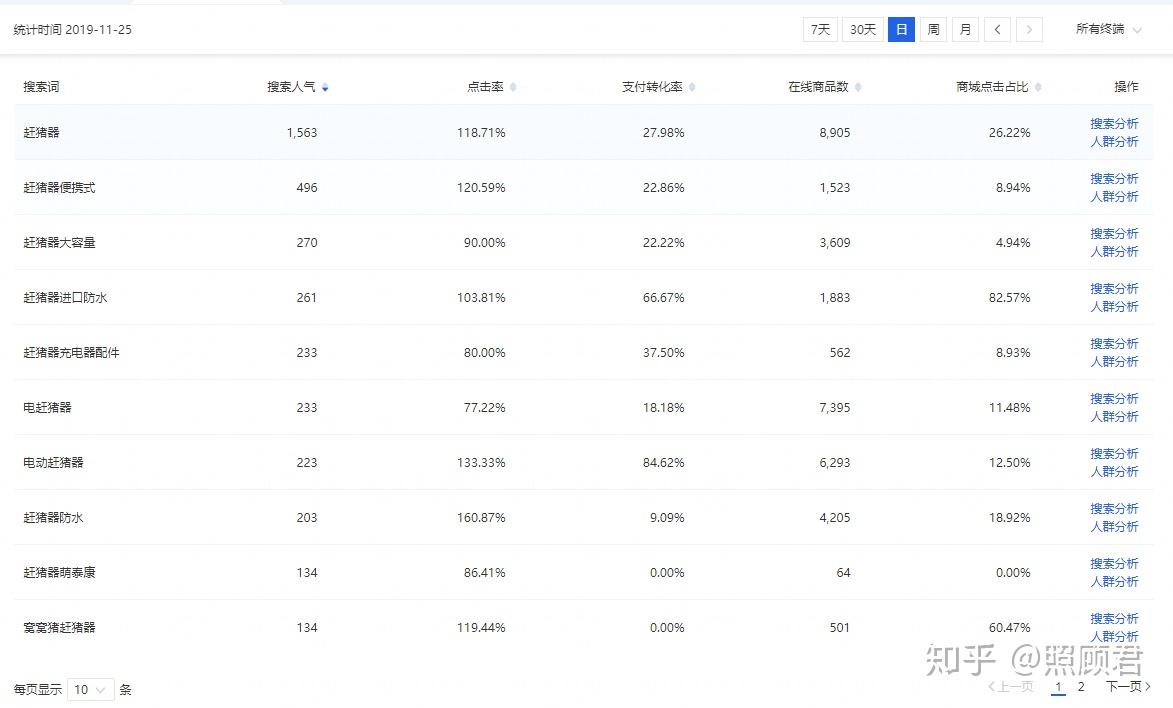
Task: Go to previous date arrow button
Action: pyautogui.click(x=997, y=29)
